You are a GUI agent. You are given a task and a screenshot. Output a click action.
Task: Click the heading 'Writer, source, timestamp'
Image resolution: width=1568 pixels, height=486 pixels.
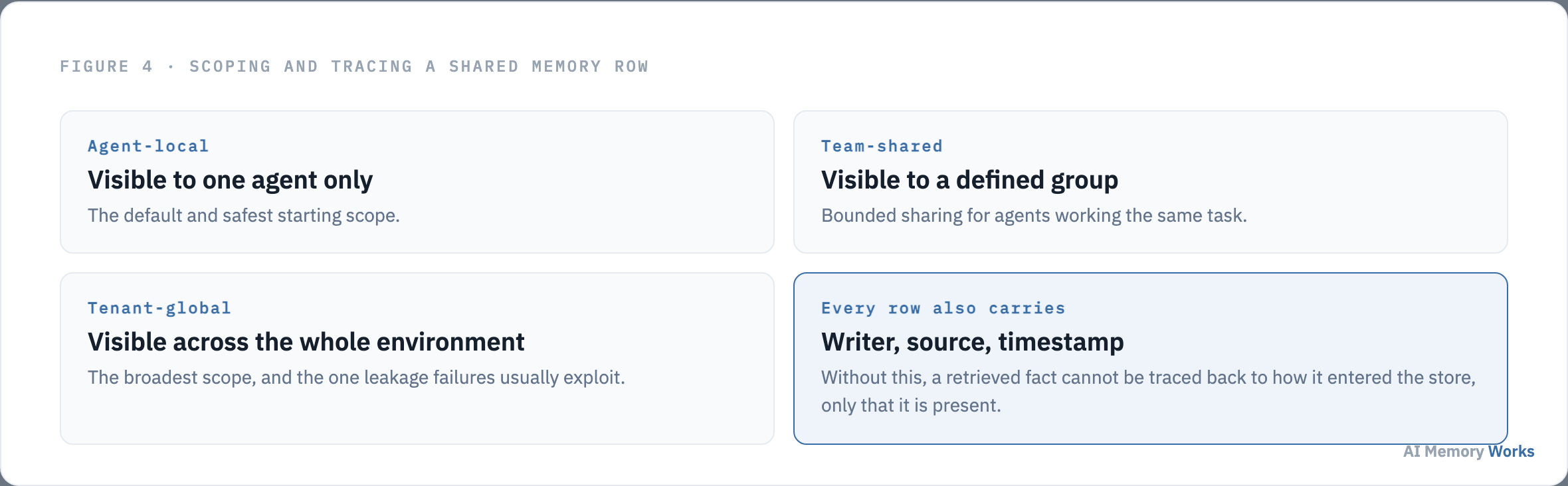(973, 342)
